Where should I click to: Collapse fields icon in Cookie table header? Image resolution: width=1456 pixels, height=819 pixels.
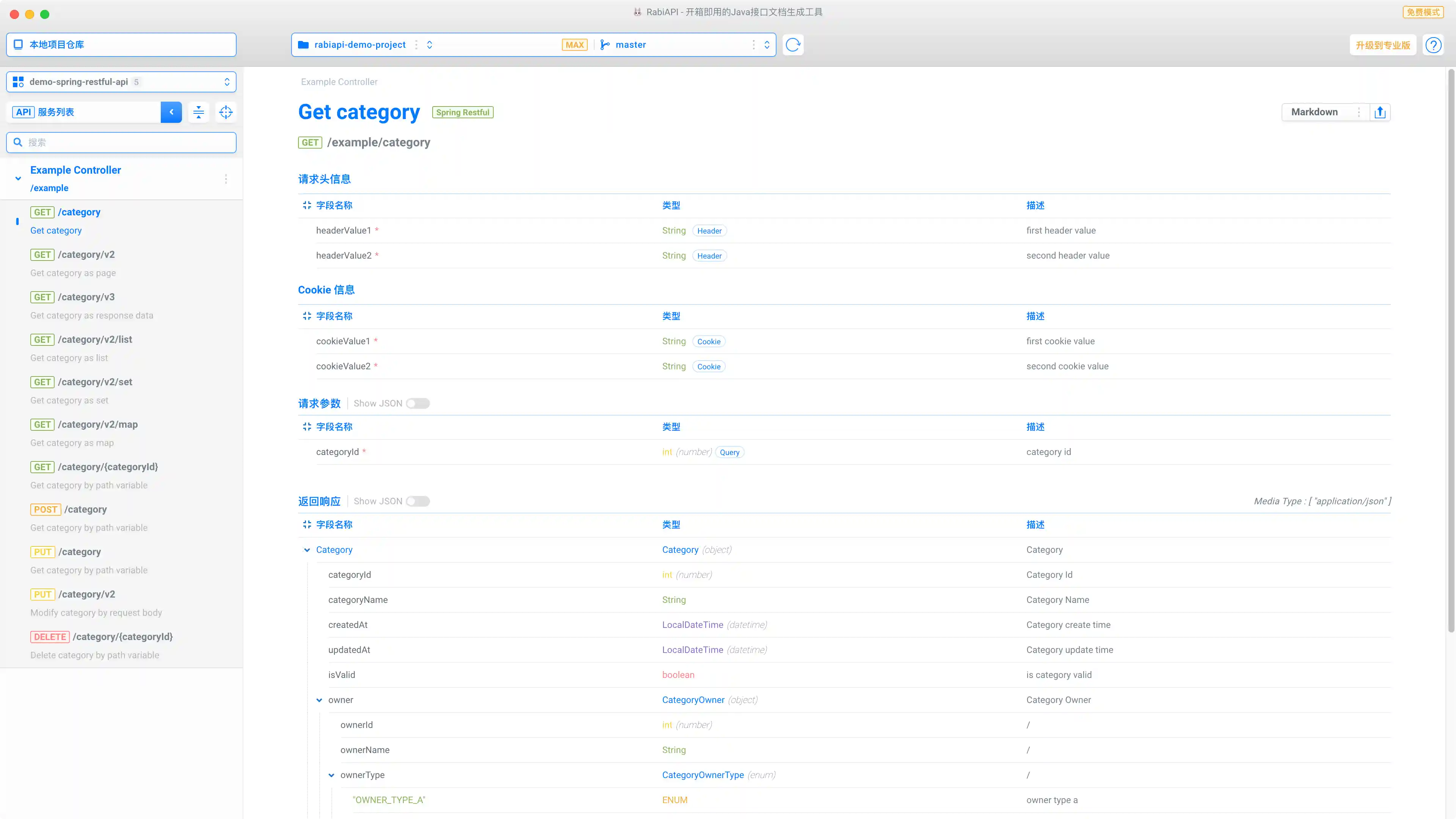click(x=307, y=316)
